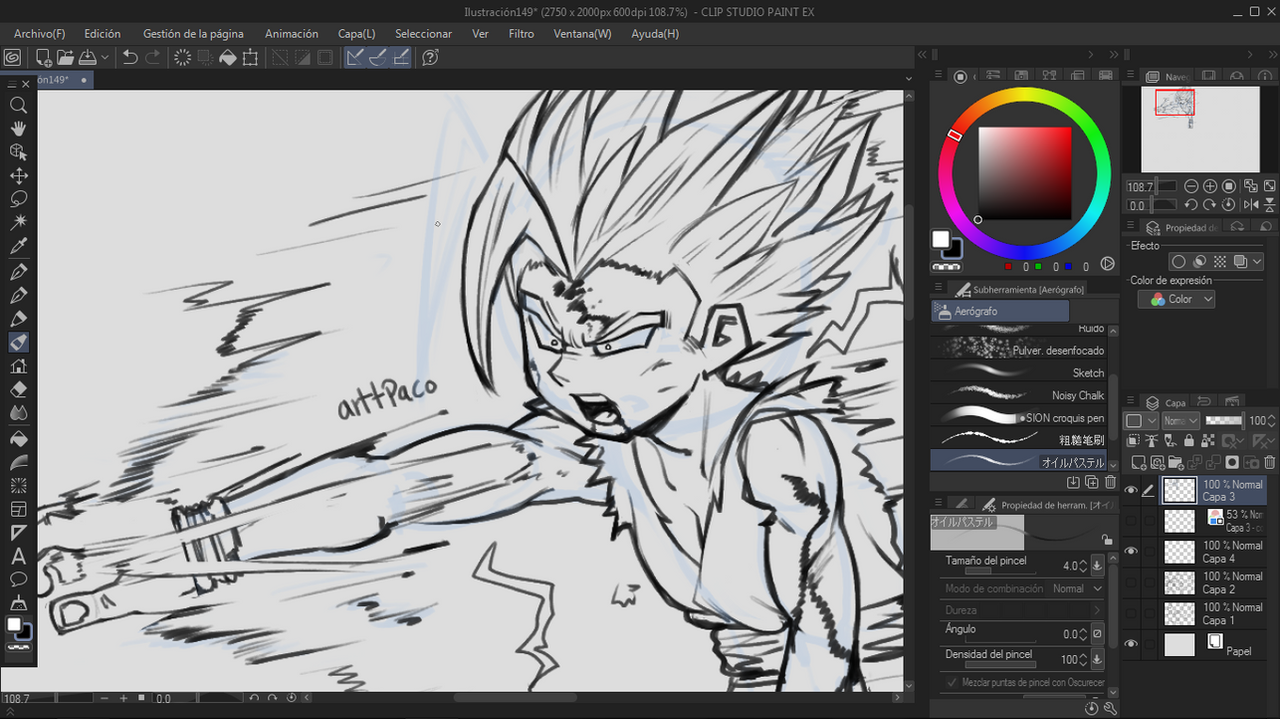Click the Scale/Rotate transform icon
Viewport: 1280px width, 719px height.
pos(250,58)
